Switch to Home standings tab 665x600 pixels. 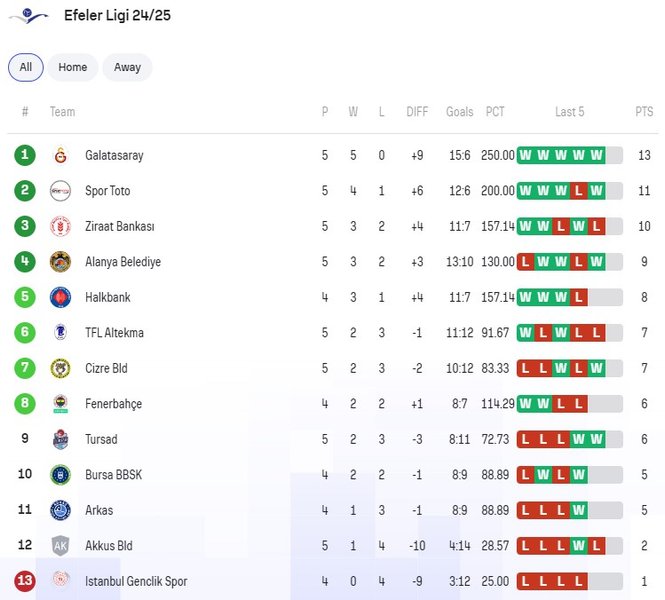click(72, 67)
